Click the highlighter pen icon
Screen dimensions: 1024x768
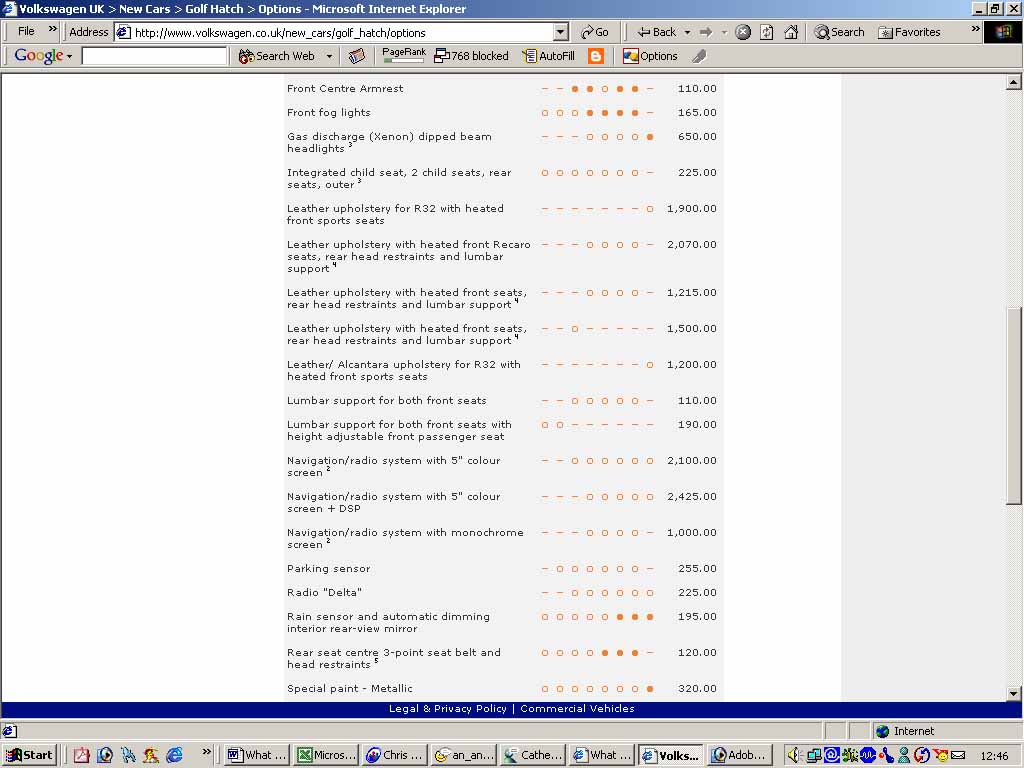(x=699, y=56)
